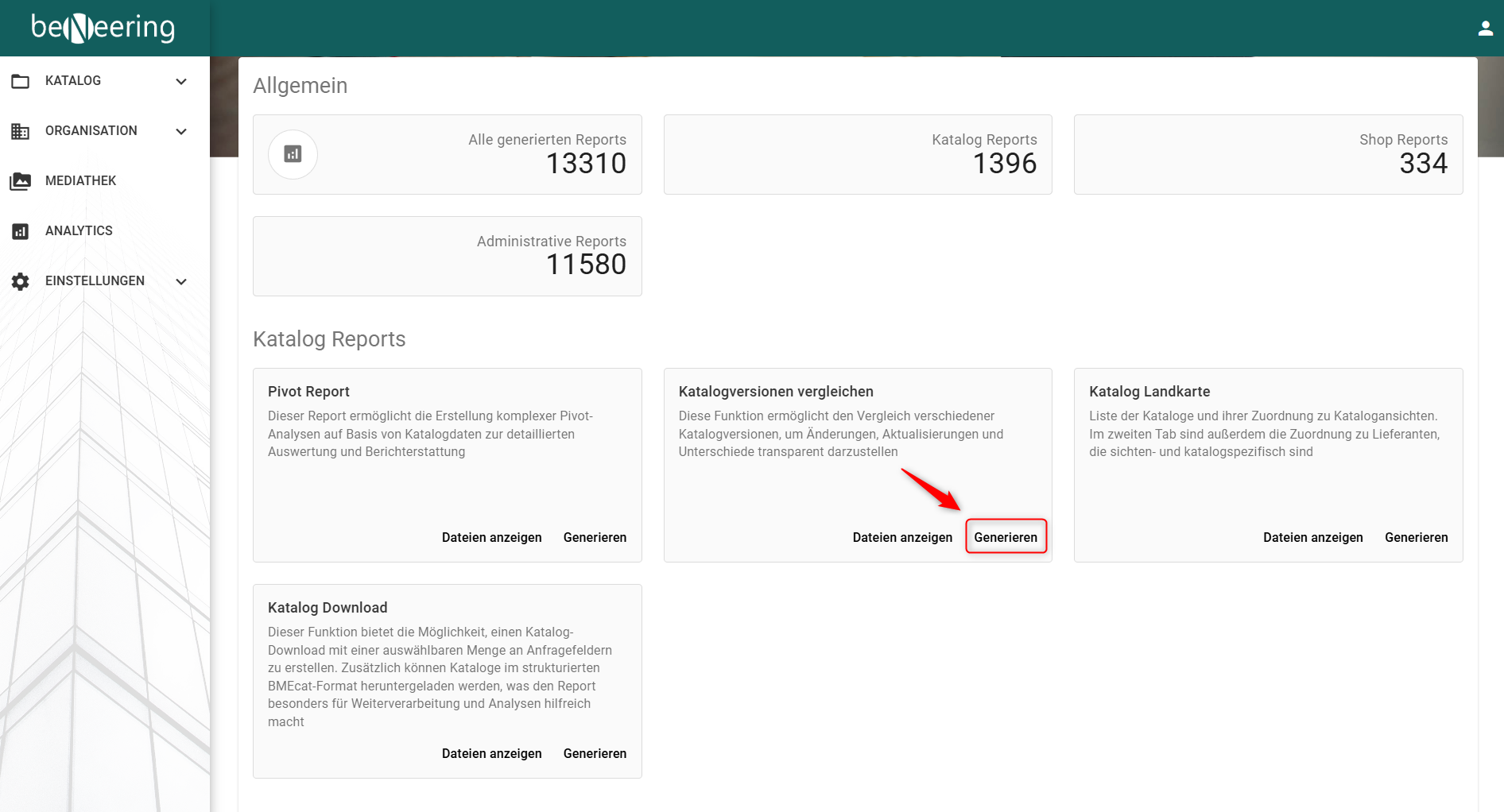Click the value 11580
The width and height of the screenshot is (1504, 812).
(x=587, y=265)
